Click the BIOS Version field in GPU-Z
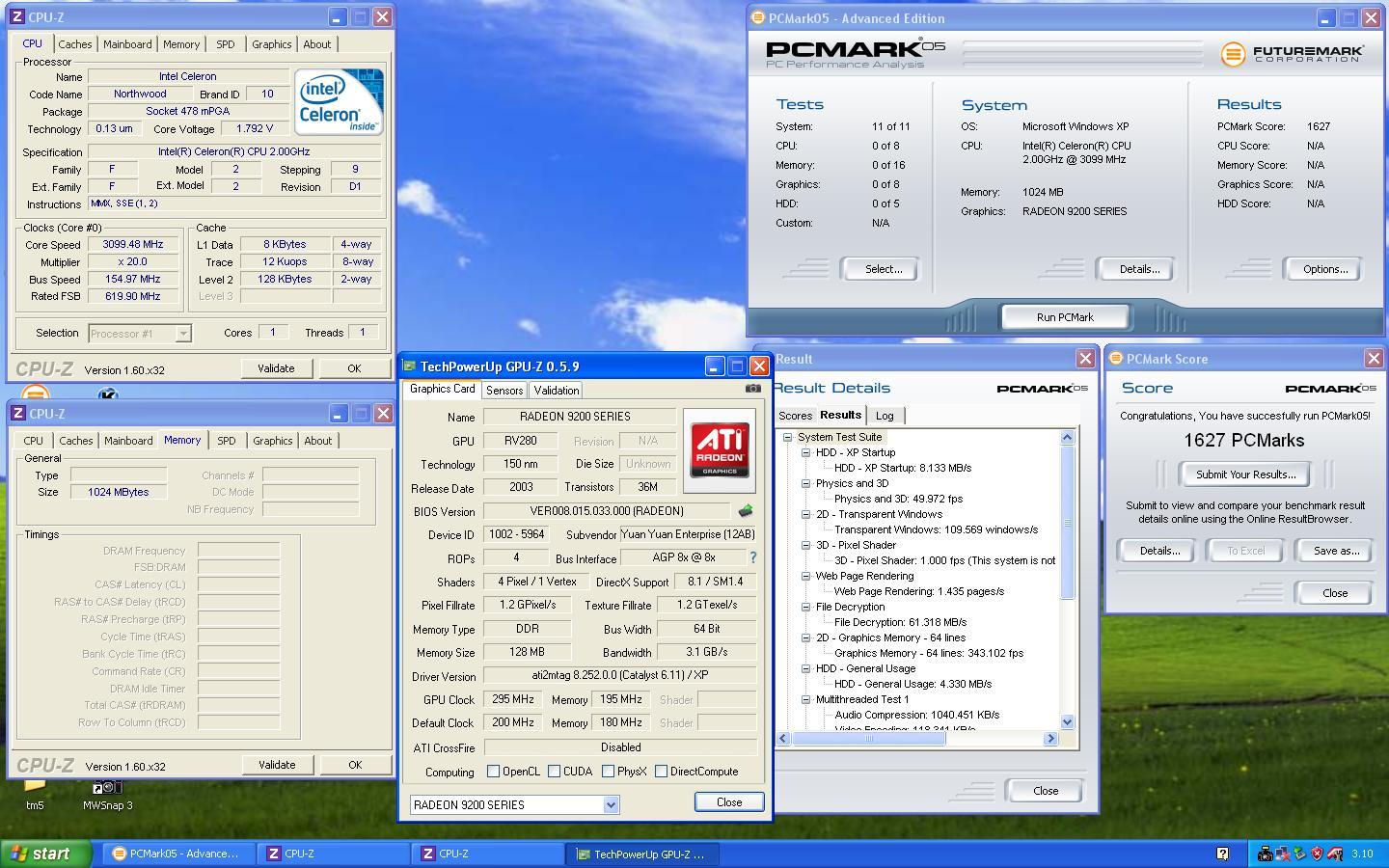 [x=606, y=511]
